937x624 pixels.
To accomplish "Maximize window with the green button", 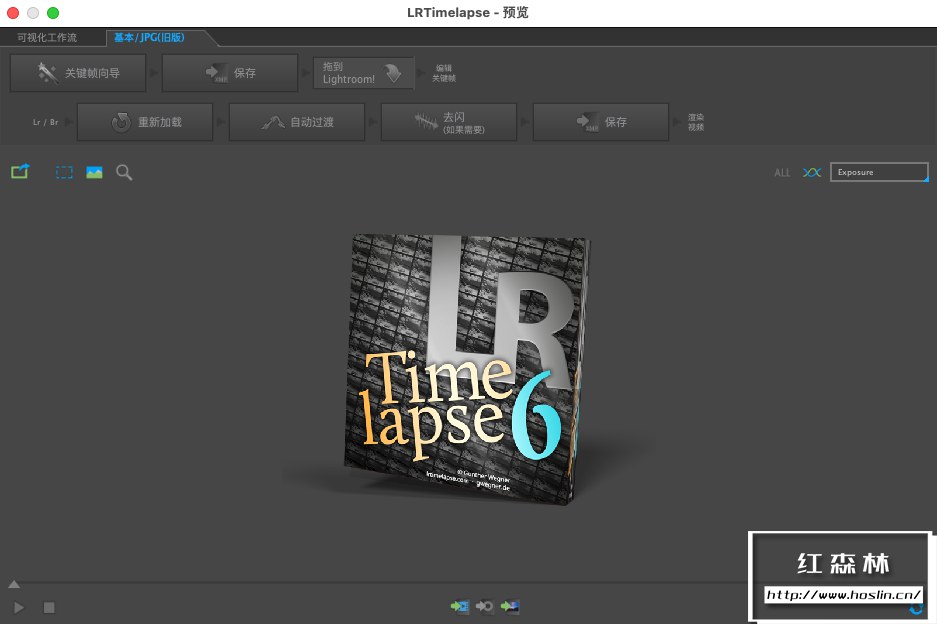I will (x=53, y=13).
